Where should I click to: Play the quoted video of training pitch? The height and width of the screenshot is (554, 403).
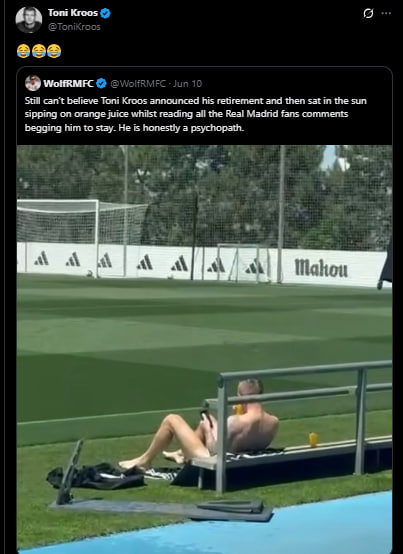(x=204, y=348)
